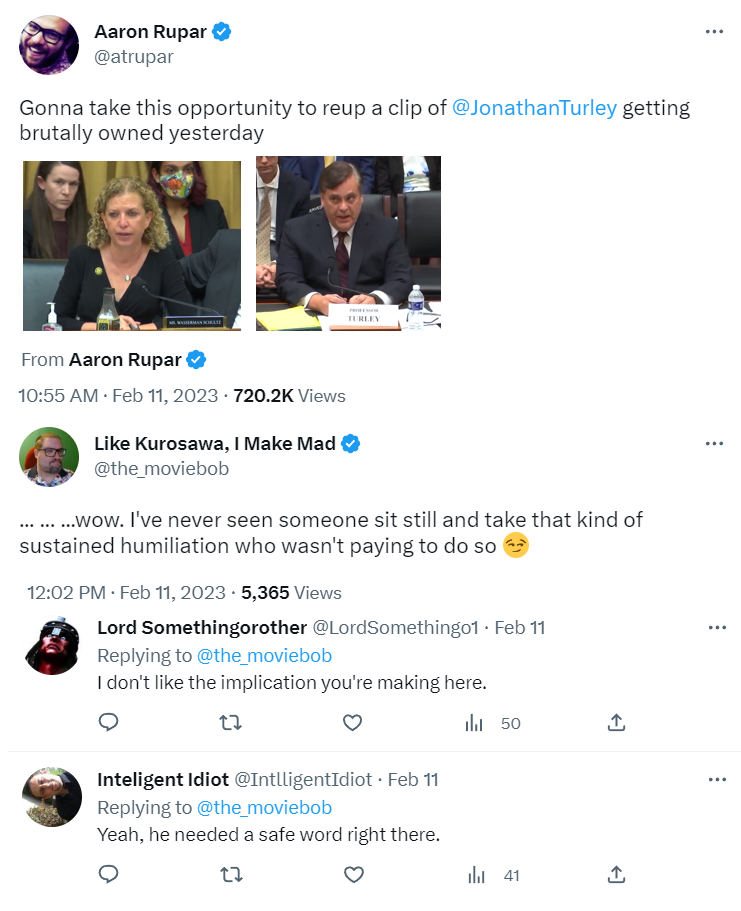Reply to Lord Somethingorother's comment
741x911 pixels.
tap(109, 722)
